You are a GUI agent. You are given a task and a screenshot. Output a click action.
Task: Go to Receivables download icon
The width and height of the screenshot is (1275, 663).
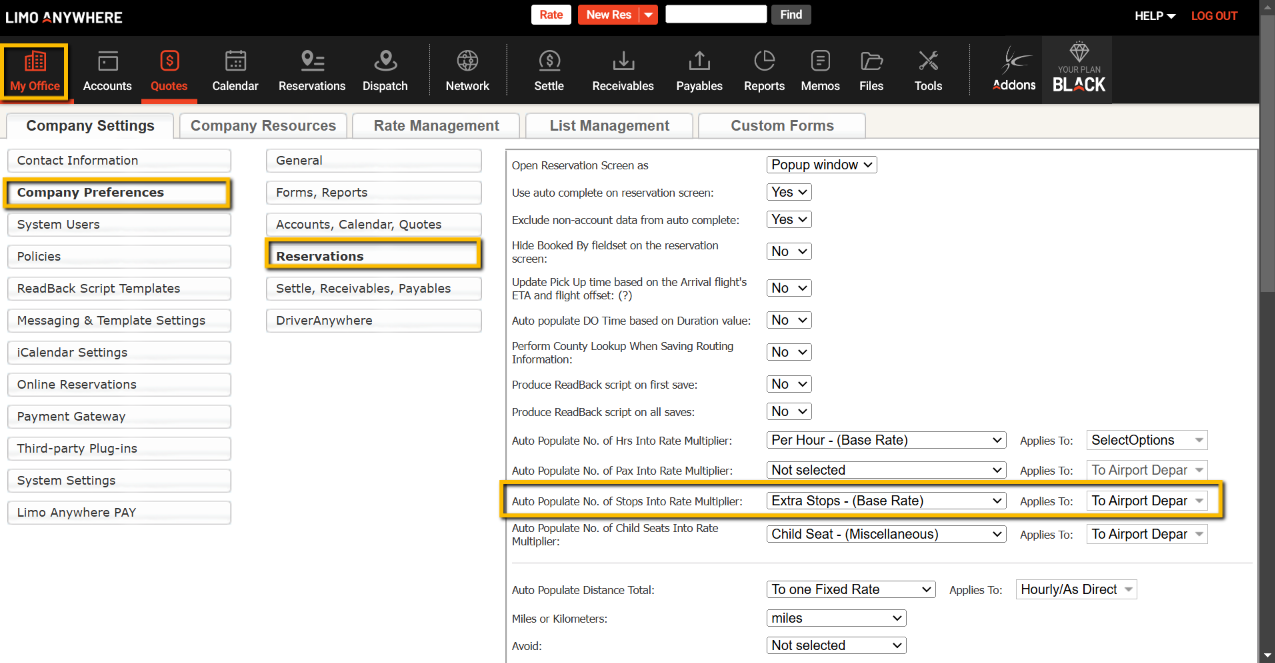point(623,62)
